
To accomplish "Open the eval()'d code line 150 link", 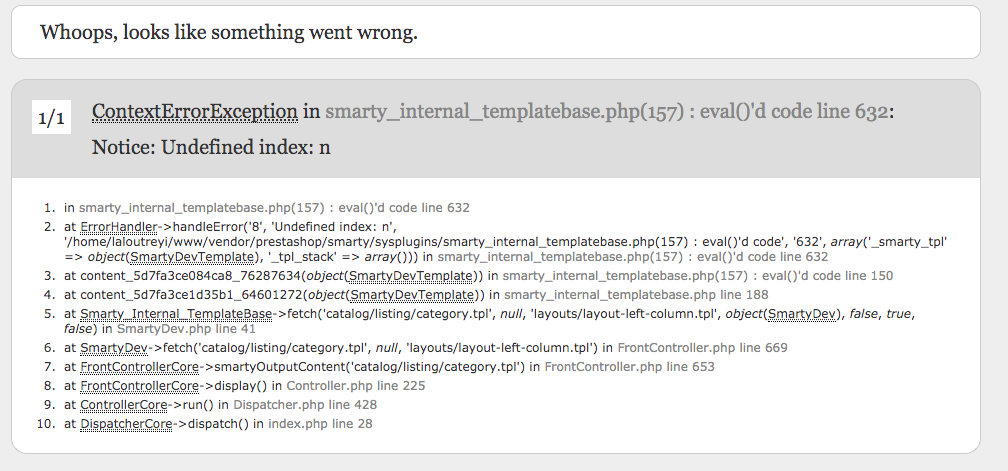I will coord(698,276).
